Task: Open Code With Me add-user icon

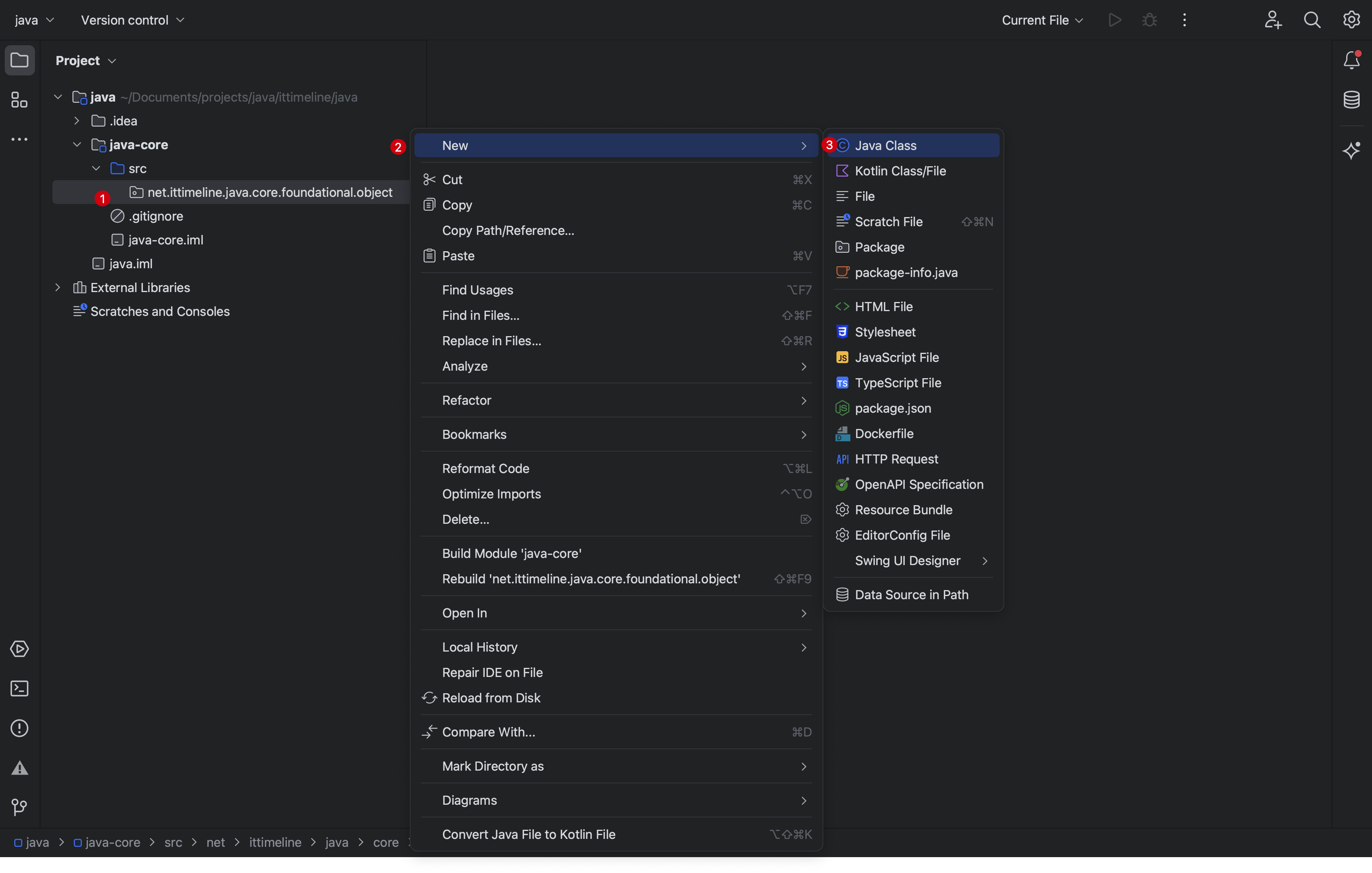Action: 1273,20
